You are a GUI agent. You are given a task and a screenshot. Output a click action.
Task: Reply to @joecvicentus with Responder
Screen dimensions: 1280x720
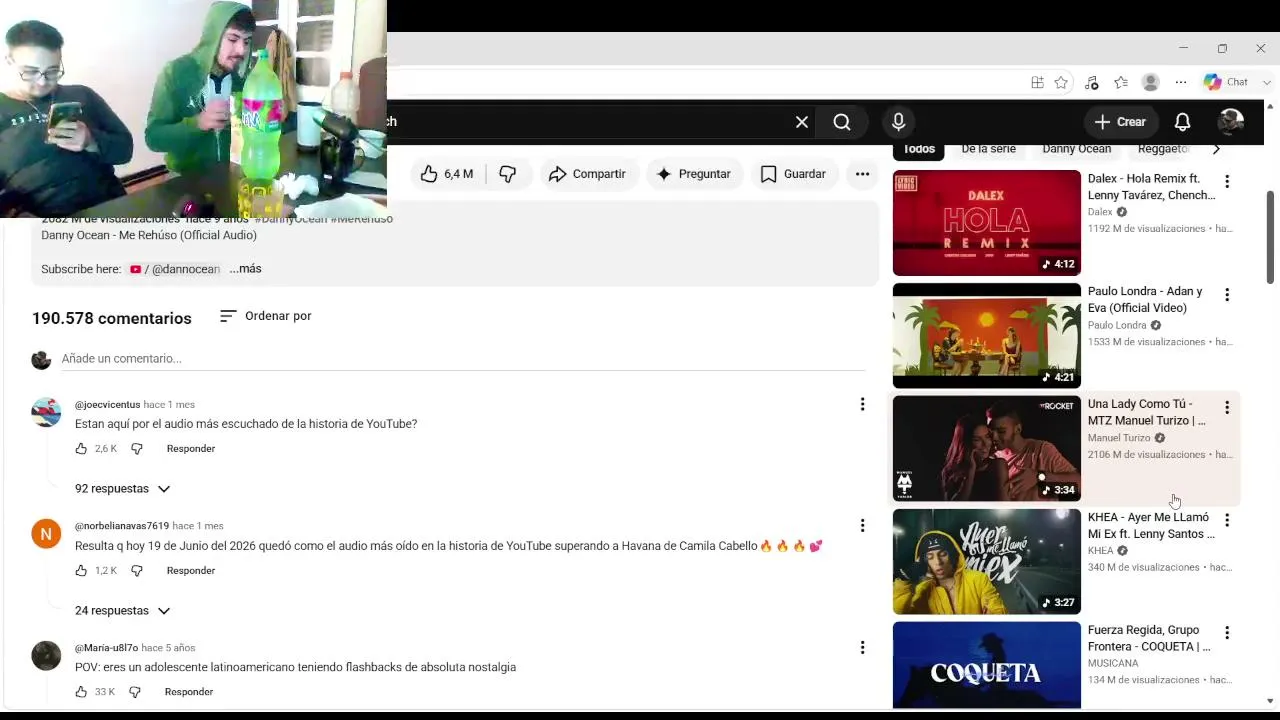coord(191,449)
